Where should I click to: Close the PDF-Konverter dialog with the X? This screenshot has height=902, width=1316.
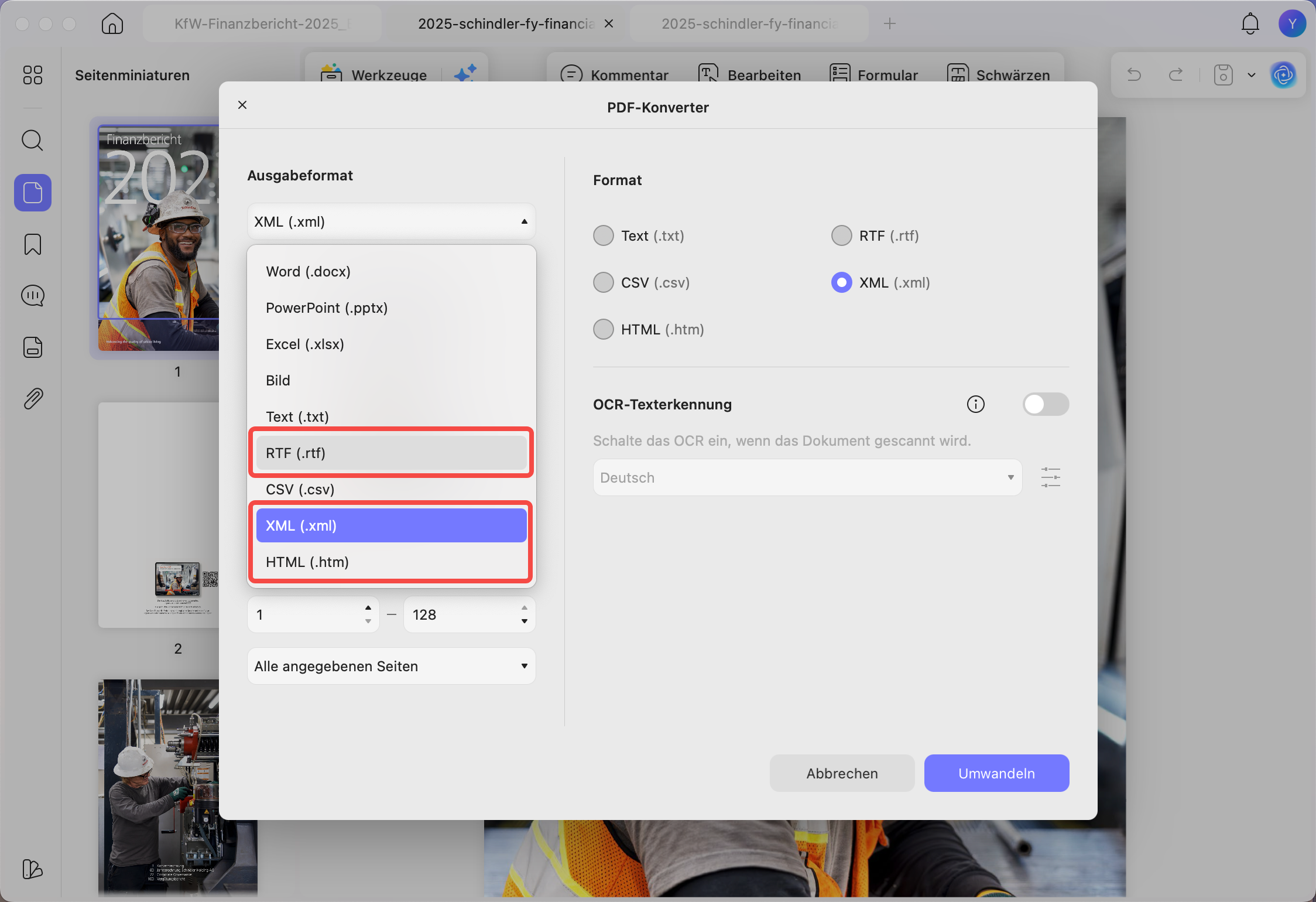(242, 105)
